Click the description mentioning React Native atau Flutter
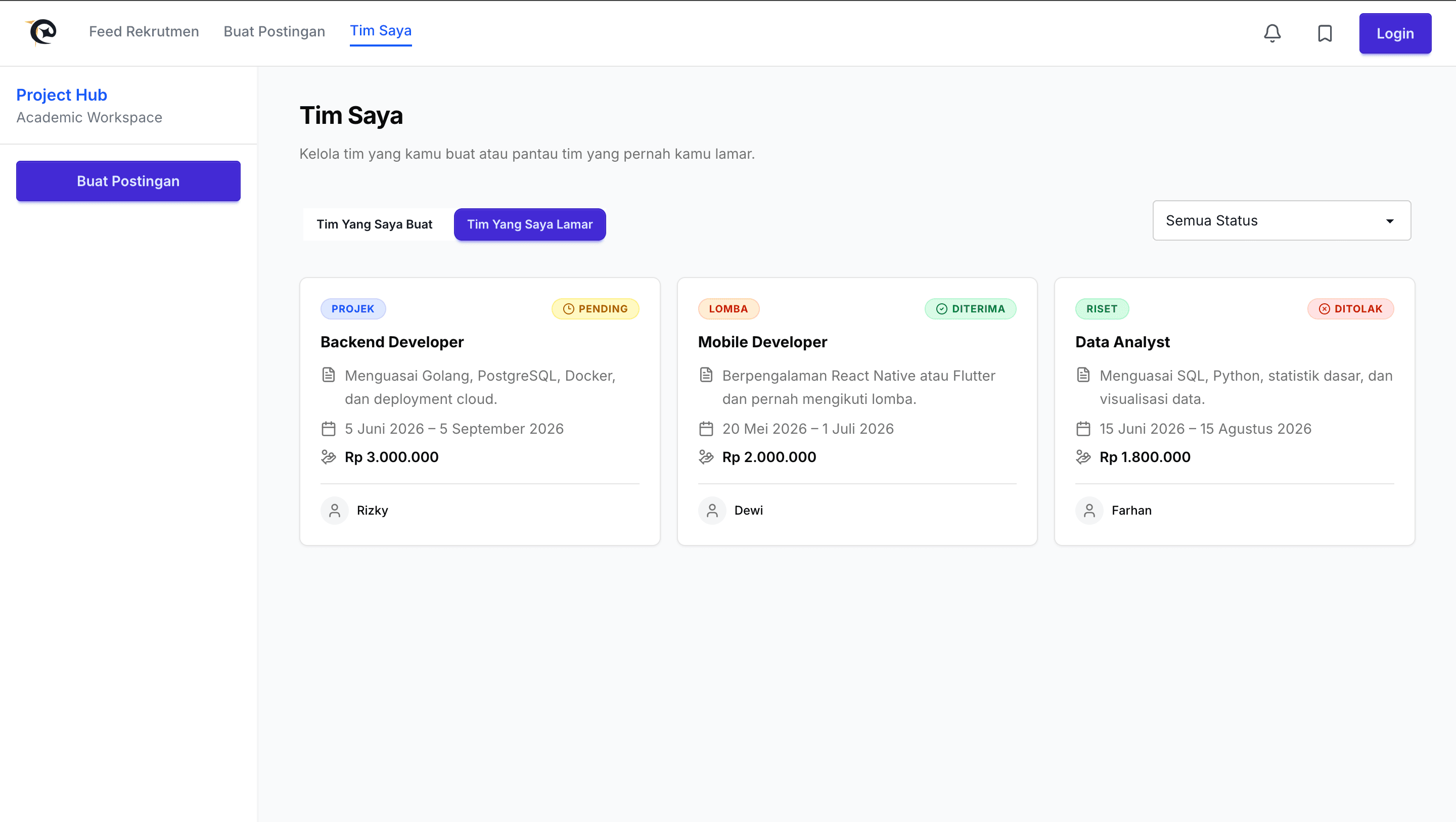This screenshot has height=822, width=1456. 858,387
